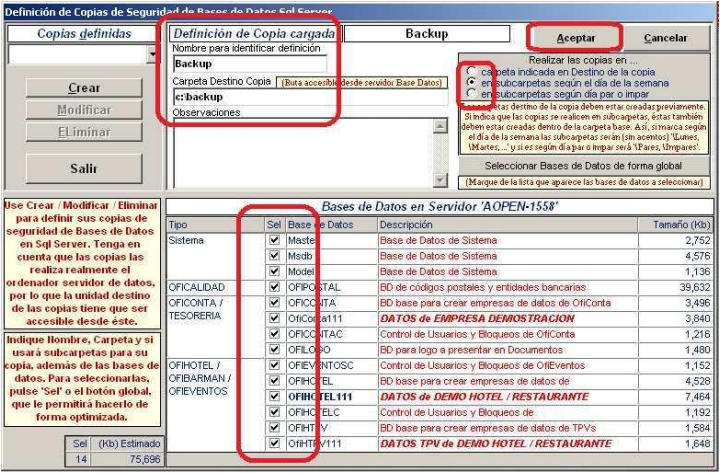
Task: Uncheck the OFIHTPV database checkbox
Action: pyautogui.click(x=275, y=428)
